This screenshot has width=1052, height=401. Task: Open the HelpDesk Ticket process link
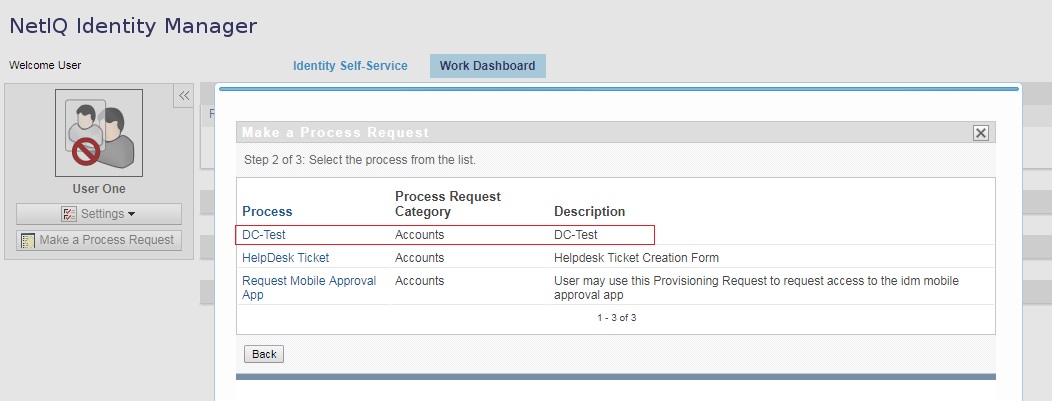coord(286,257)
